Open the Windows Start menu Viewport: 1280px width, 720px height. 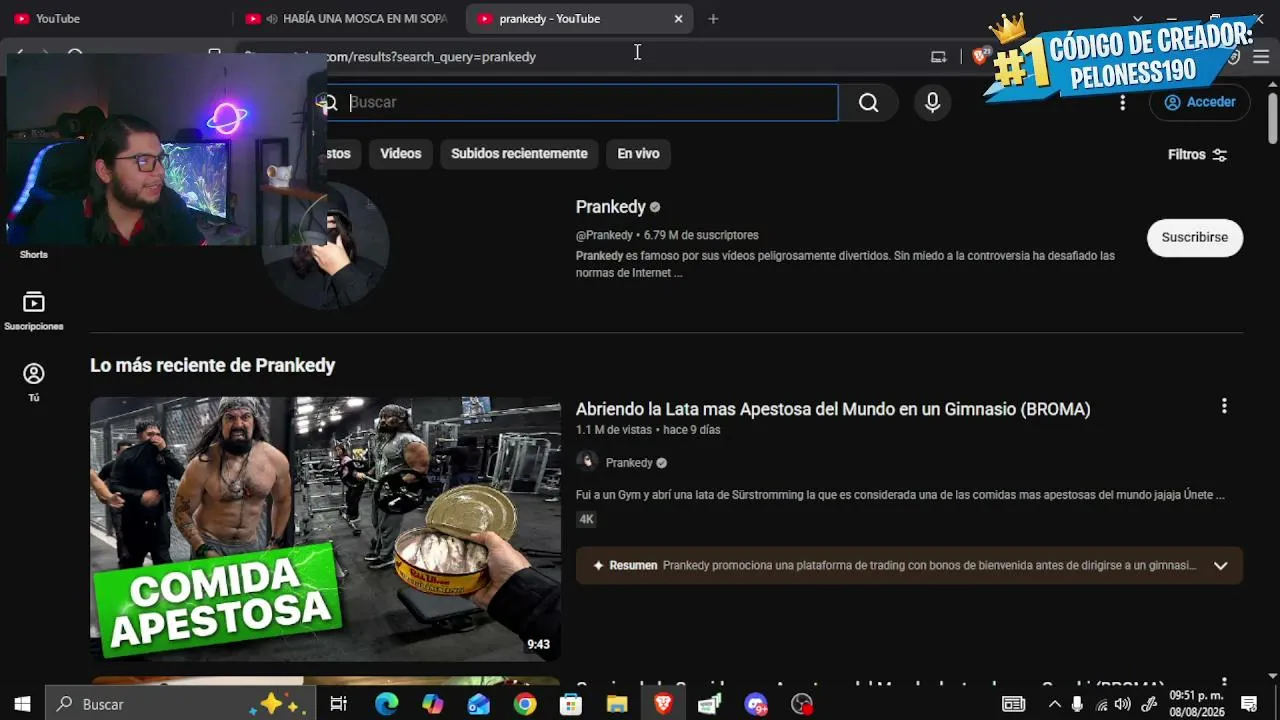pyautogui.click(x=22, y=704)
